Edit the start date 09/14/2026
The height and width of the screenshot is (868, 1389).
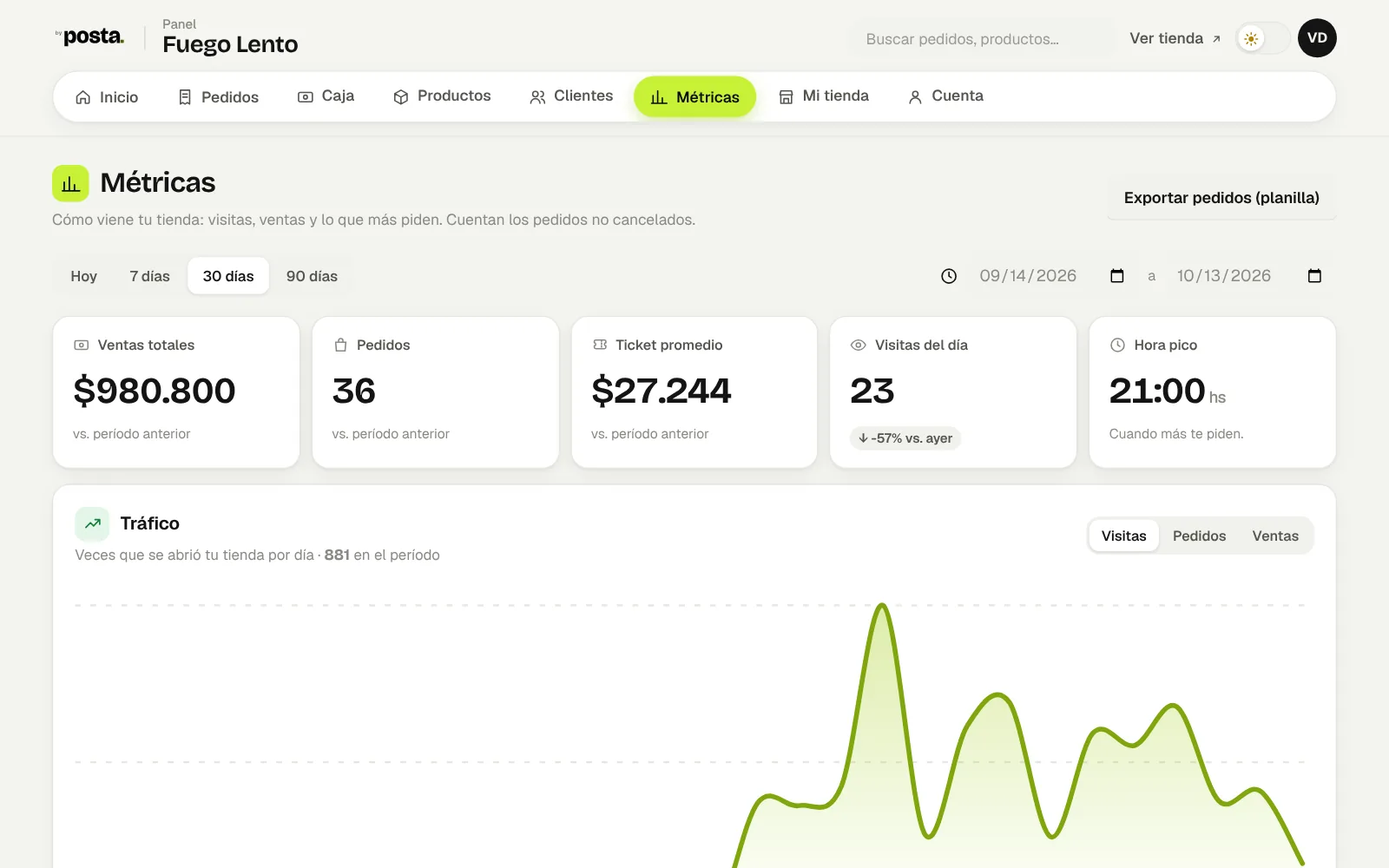tap(1028, 276)
